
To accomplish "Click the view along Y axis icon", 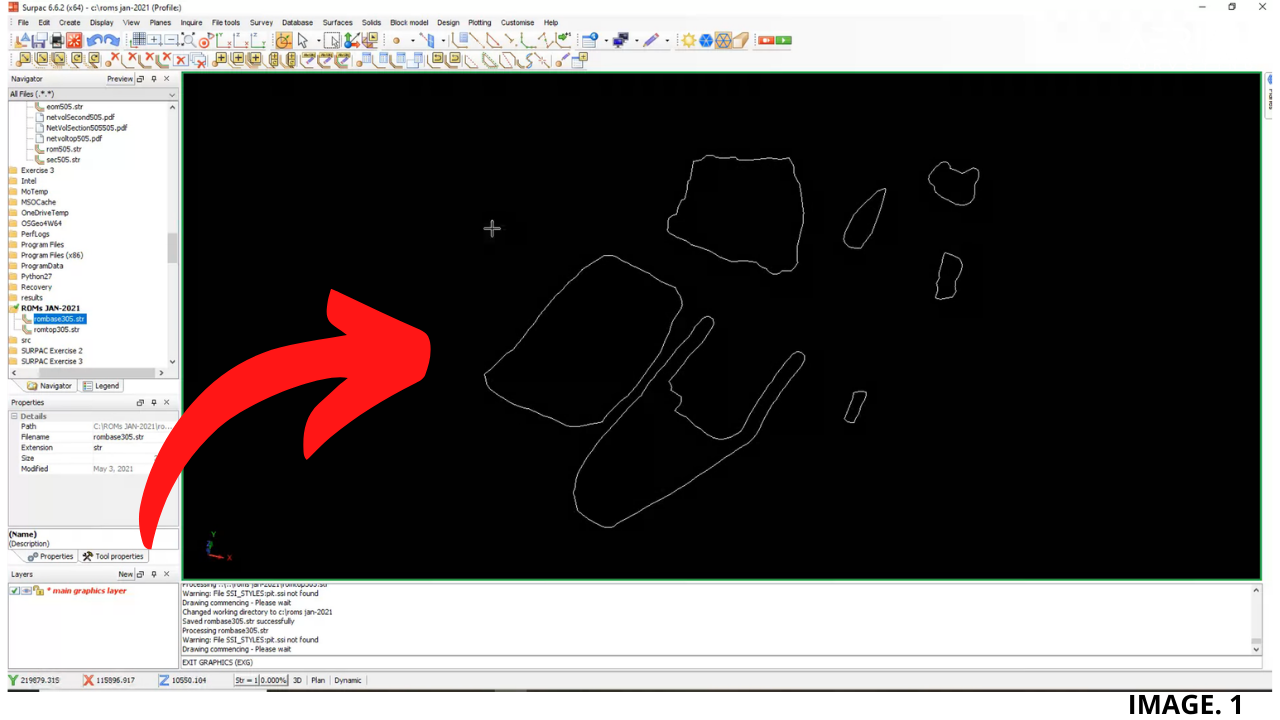I will coord(241,40).
